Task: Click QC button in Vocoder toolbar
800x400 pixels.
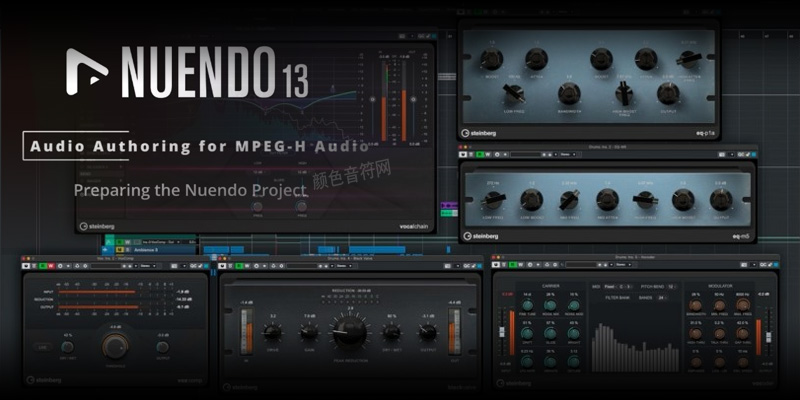Action: click(x=763, y=265)
